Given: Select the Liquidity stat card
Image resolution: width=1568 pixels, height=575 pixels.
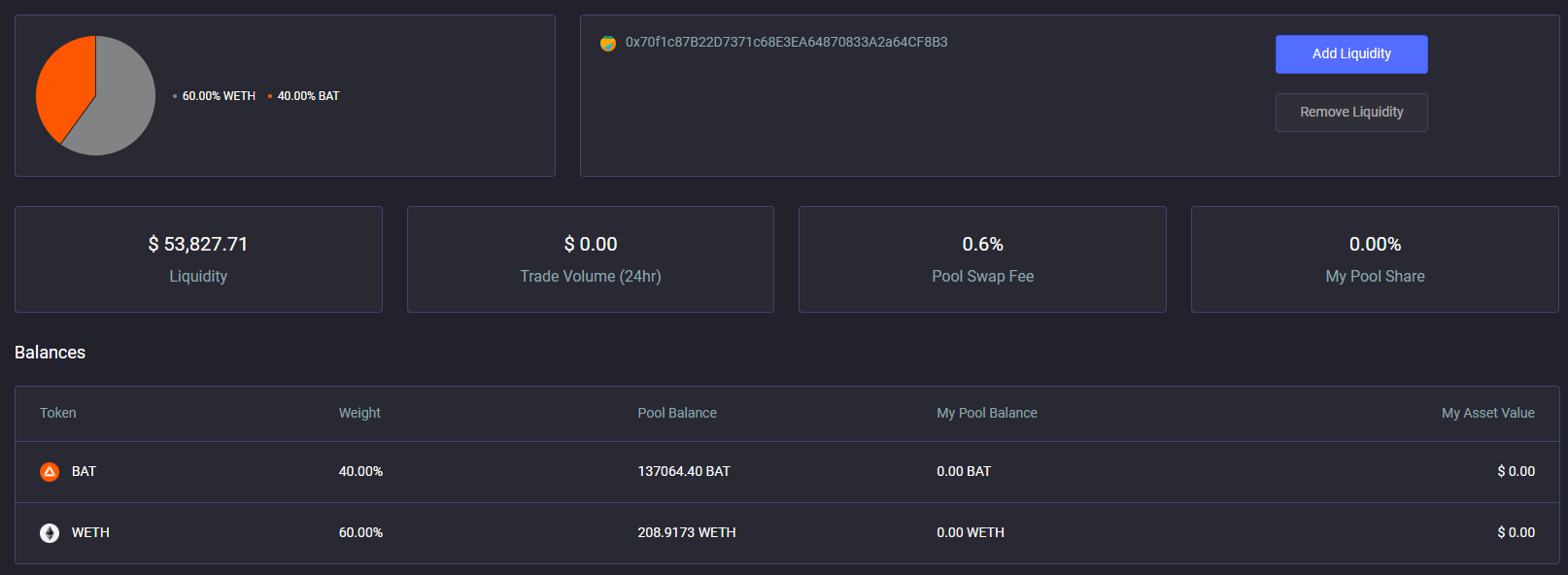Looking at the screenshot, I should 198,258.
